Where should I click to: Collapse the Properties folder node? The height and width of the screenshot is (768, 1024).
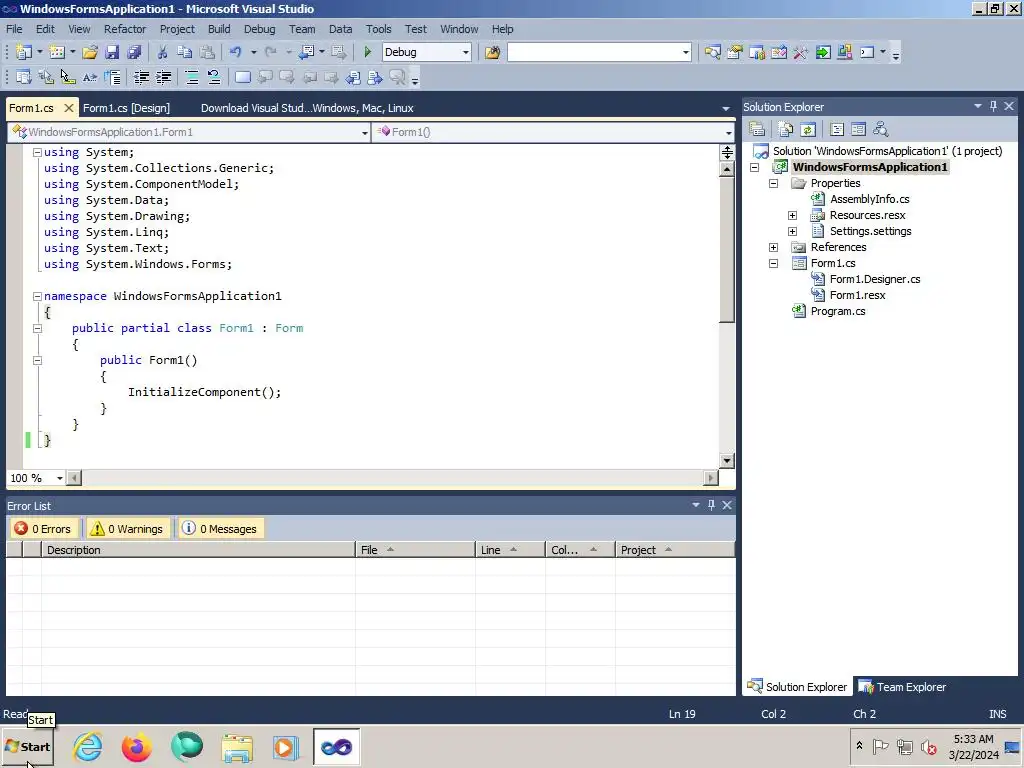pyautogui.click(x=773, y=184)
